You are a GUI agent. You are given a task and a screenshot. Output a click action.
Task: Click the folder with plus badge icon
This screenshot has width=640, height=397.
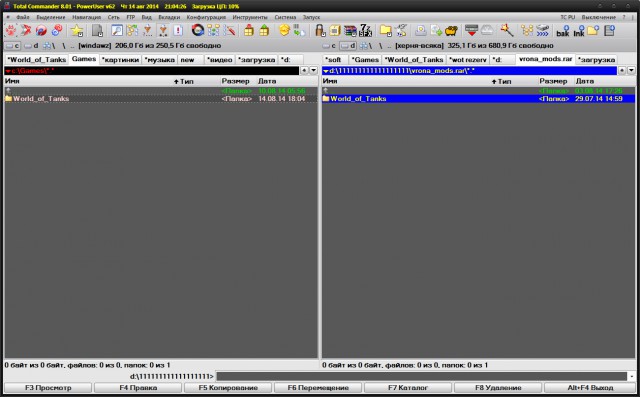coord(594,31)
